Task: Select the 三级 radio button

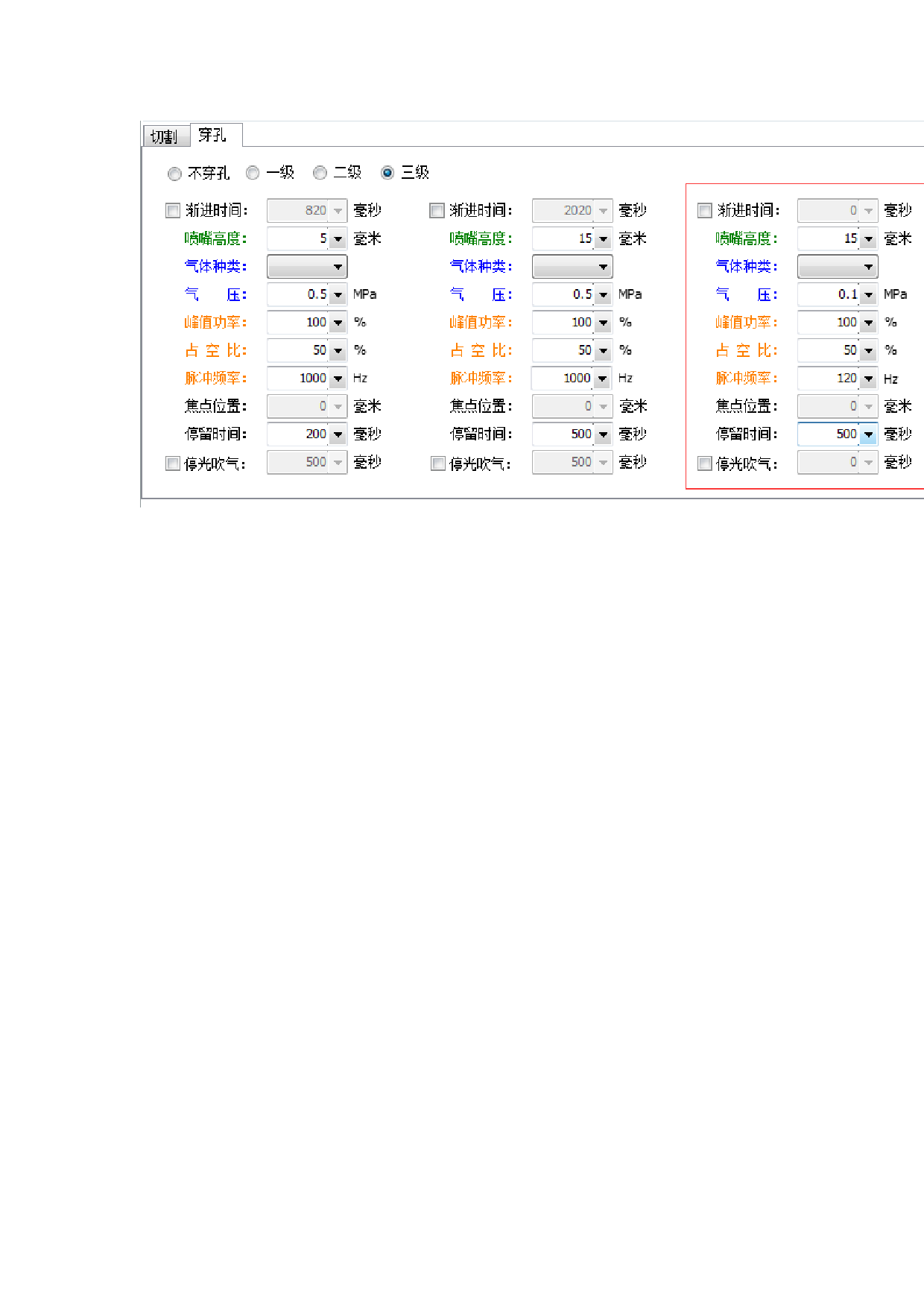Action: 387,173
